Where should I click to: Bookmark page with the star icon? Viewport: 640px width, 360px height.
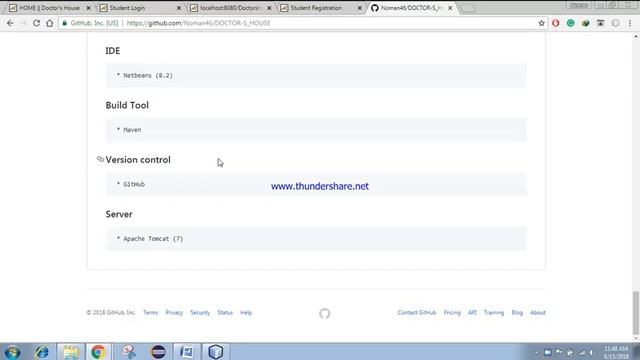tap(541, 23)
